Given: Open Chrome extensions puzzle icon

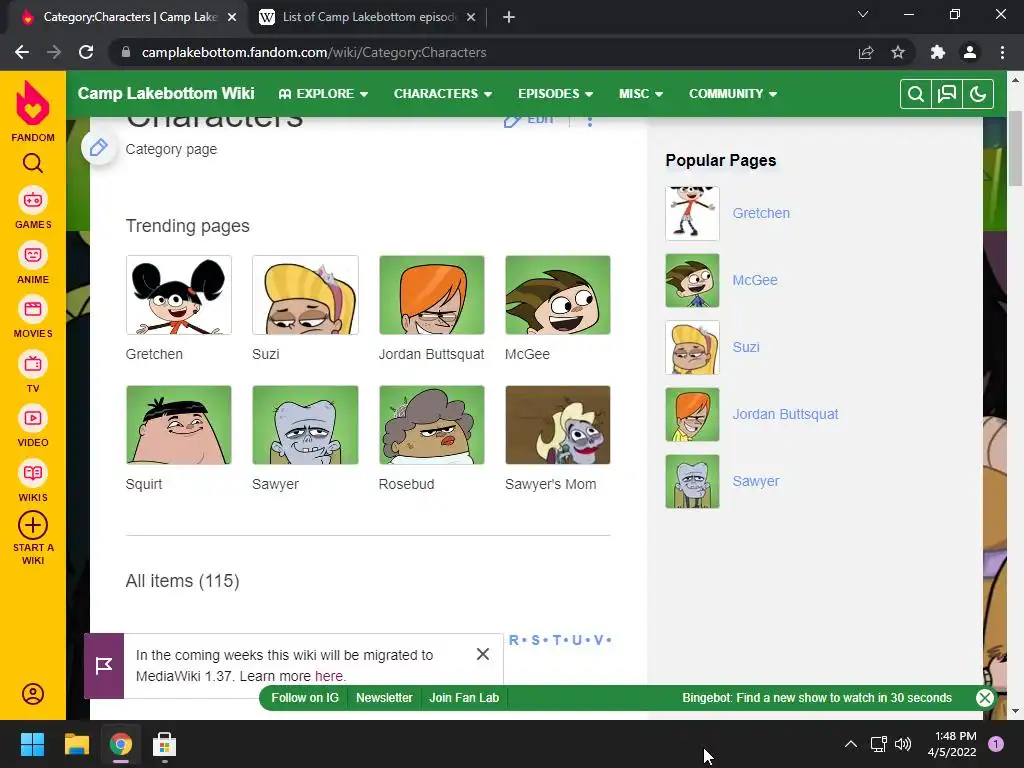Looking at the screenshot, I should coord(938,52).
